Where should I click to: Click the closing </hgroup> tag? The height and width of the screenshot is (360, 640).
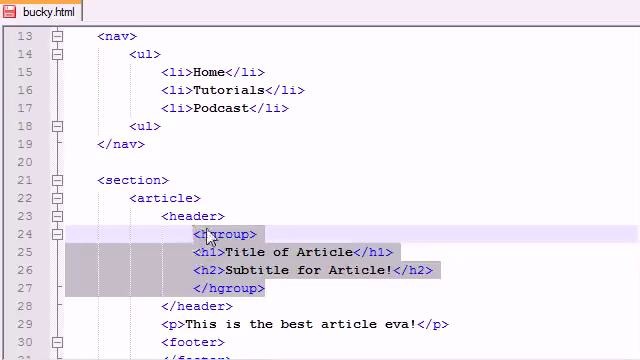[x=229, y=288]
